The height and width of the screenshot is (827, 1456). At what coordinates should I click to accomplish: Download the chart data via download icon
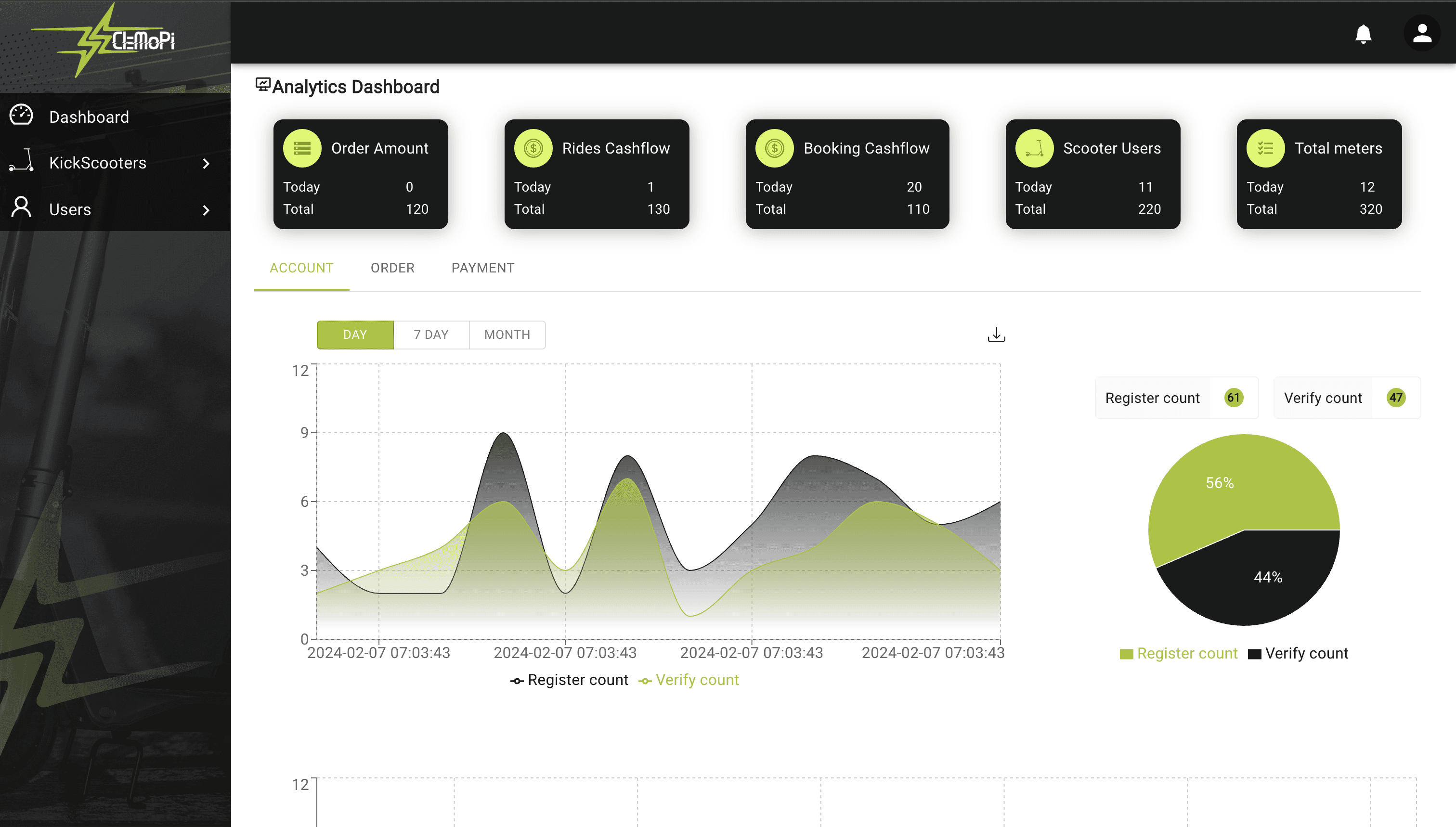(x=996, y=335)
